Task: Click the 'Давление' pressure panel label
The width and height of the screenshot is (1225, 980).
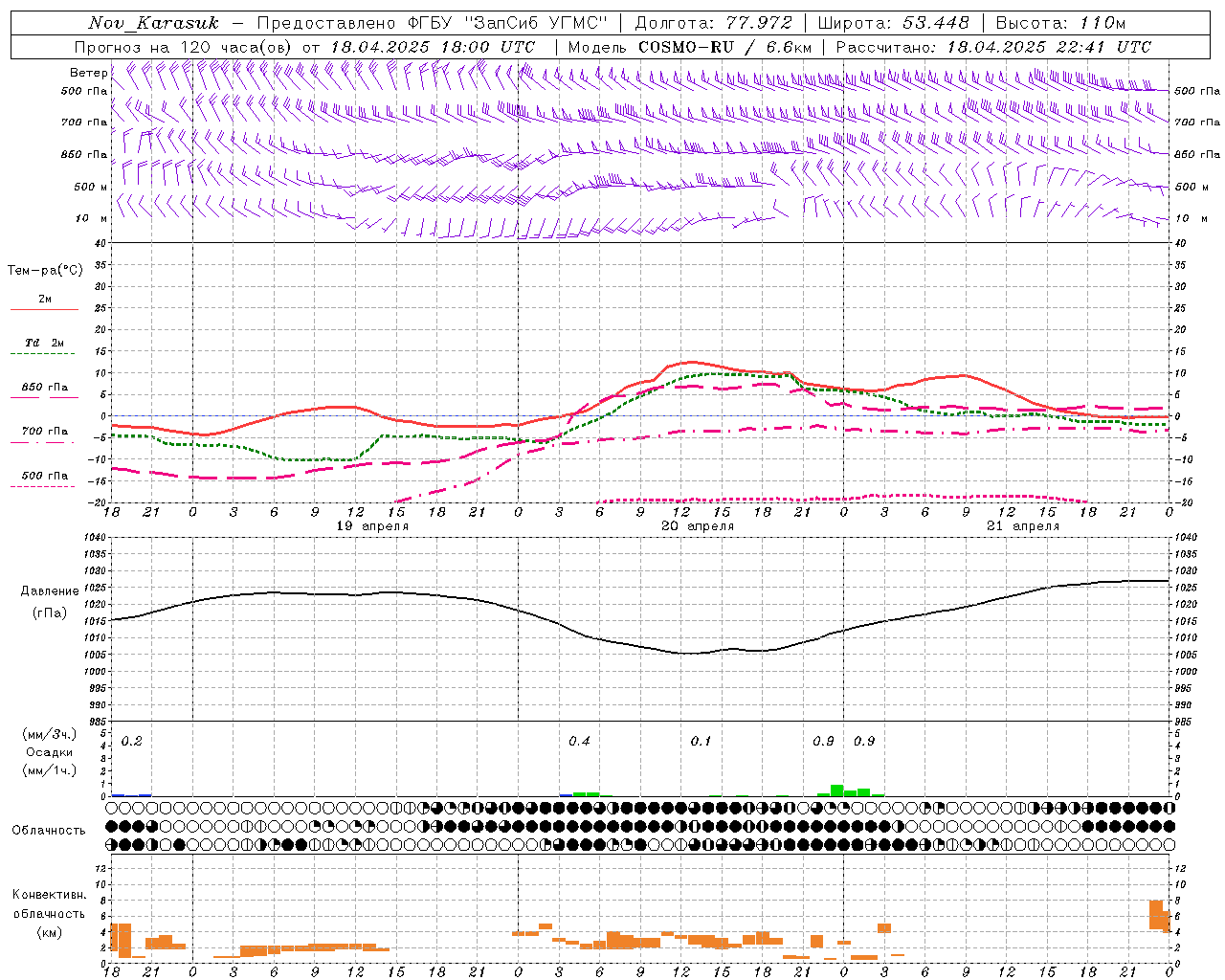Action: 50,591
